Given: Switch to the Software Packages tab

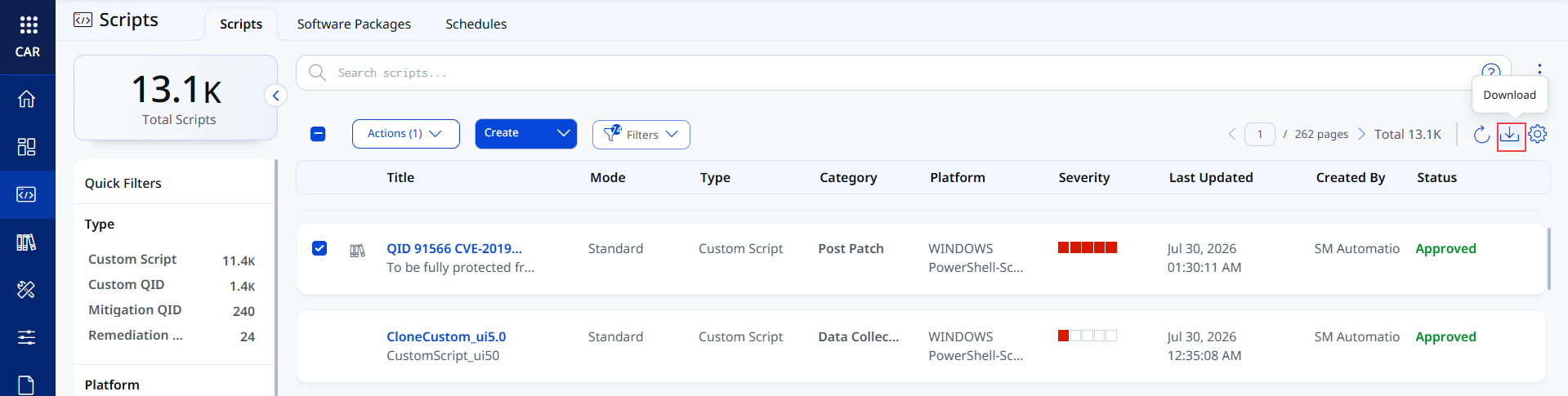Looking at the screenshot, I should [354, 24].
